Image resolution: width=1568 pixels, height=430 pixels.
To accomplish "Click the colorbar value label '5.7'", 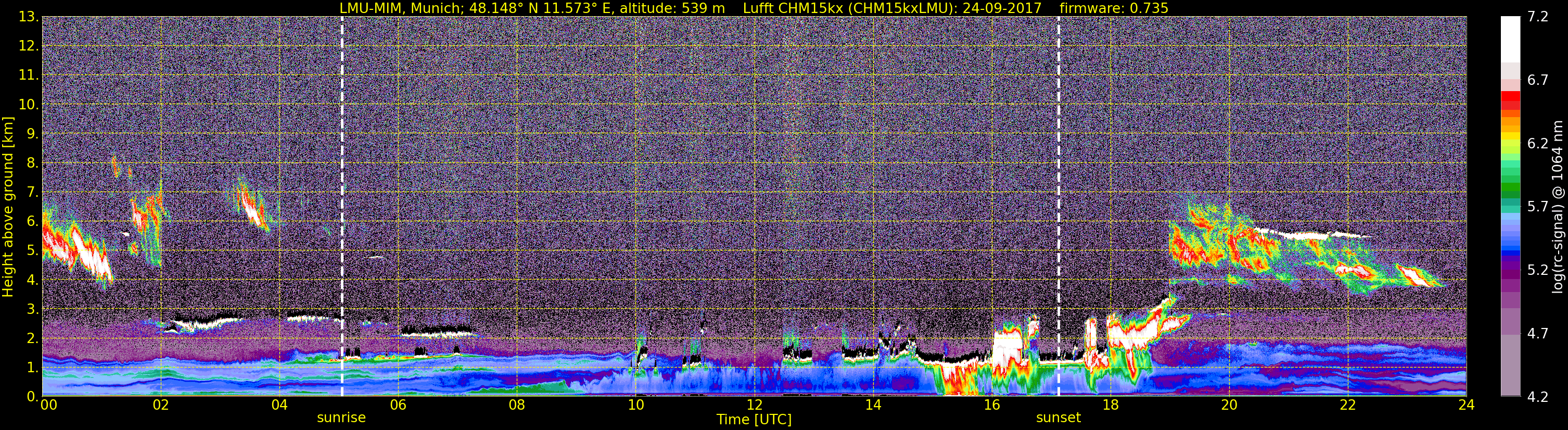I will tap(1538, 207).
